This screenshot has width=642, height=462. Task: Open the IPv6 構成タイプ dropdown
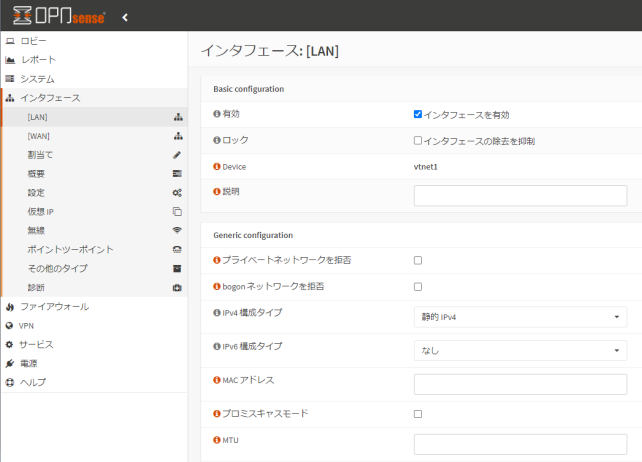(520, 351)
